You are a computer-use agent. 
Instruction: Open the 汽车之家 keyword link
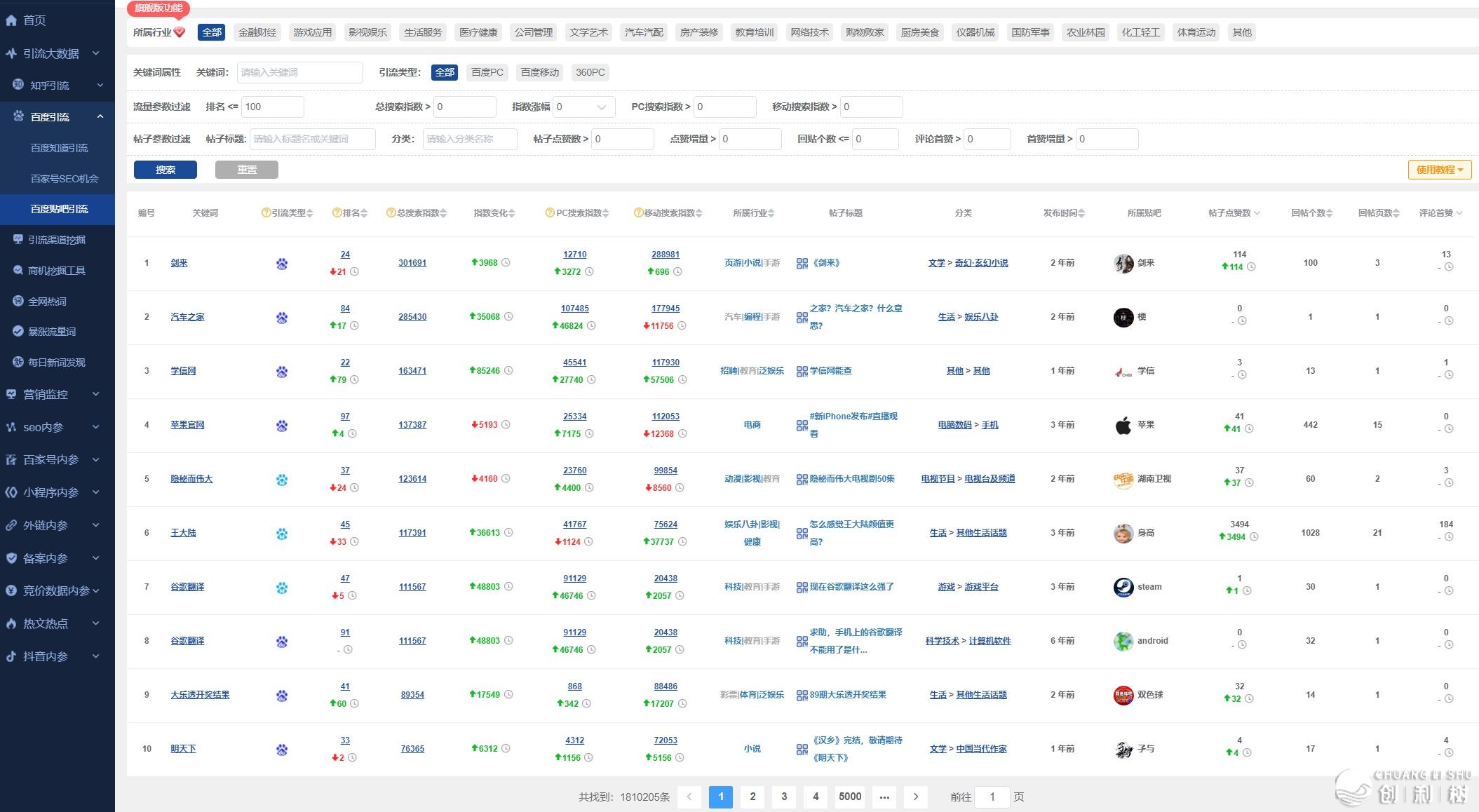point(187,317)
